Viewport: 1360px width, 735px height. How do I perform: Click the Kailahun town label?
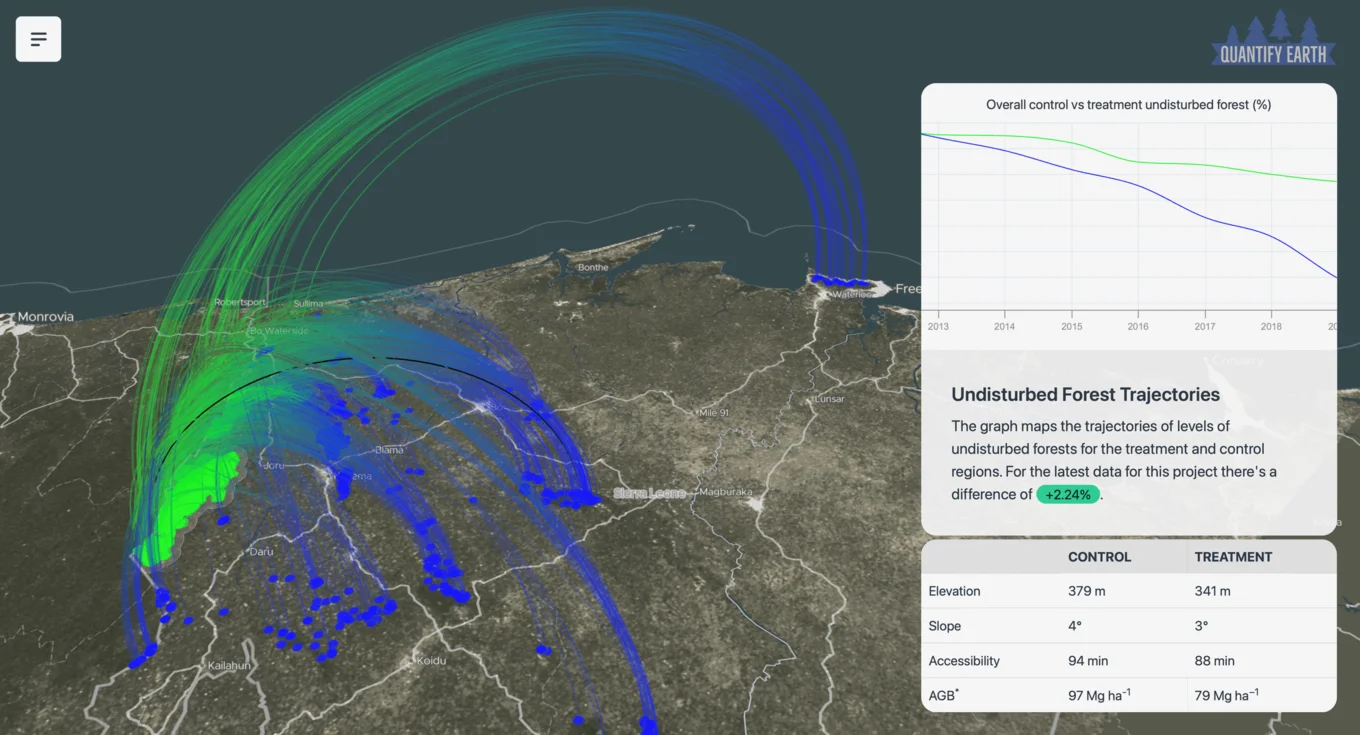pyautogui.click(x=229, y=664)
